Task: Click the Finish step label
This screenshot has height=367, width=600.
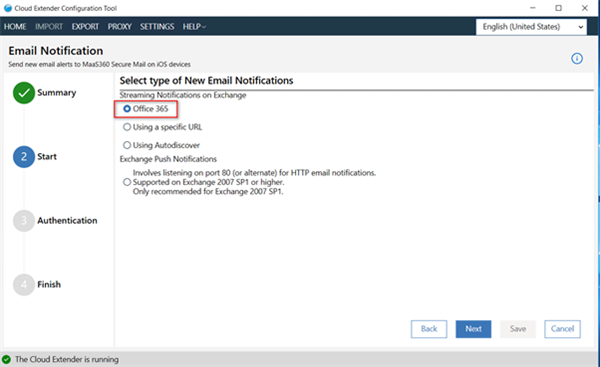Action: (x=49, y=284)
